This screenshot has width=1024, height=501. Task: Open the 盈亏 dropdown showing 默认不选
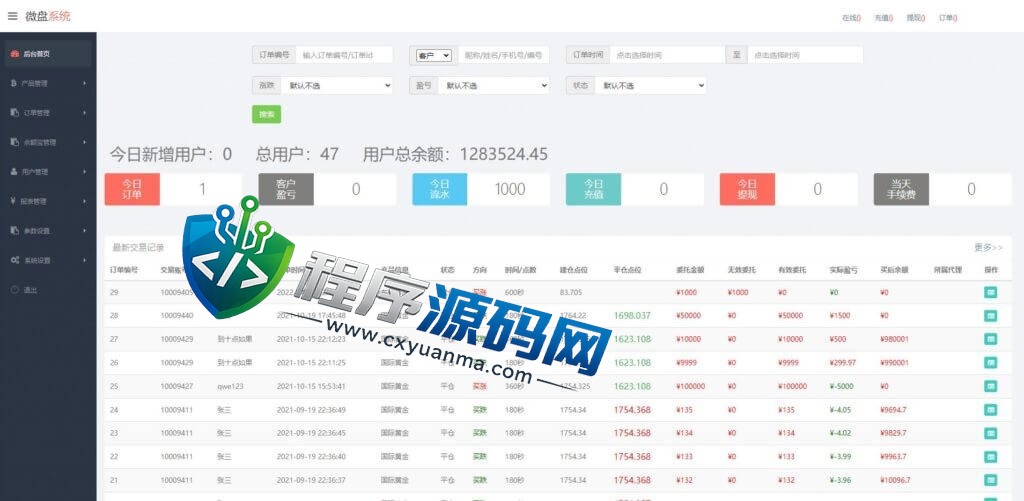(494, 86)
